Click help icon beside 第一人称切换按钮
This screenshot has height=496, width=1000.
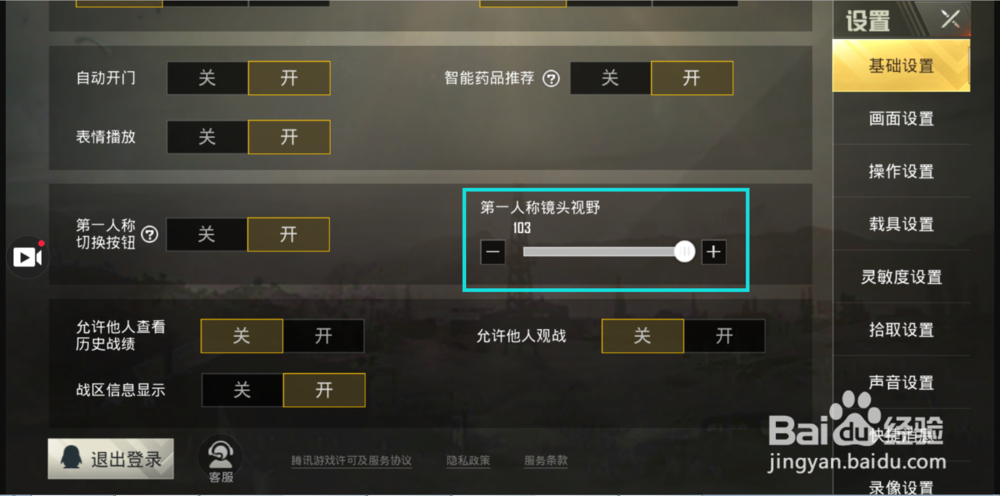click(x=149, y=235)
